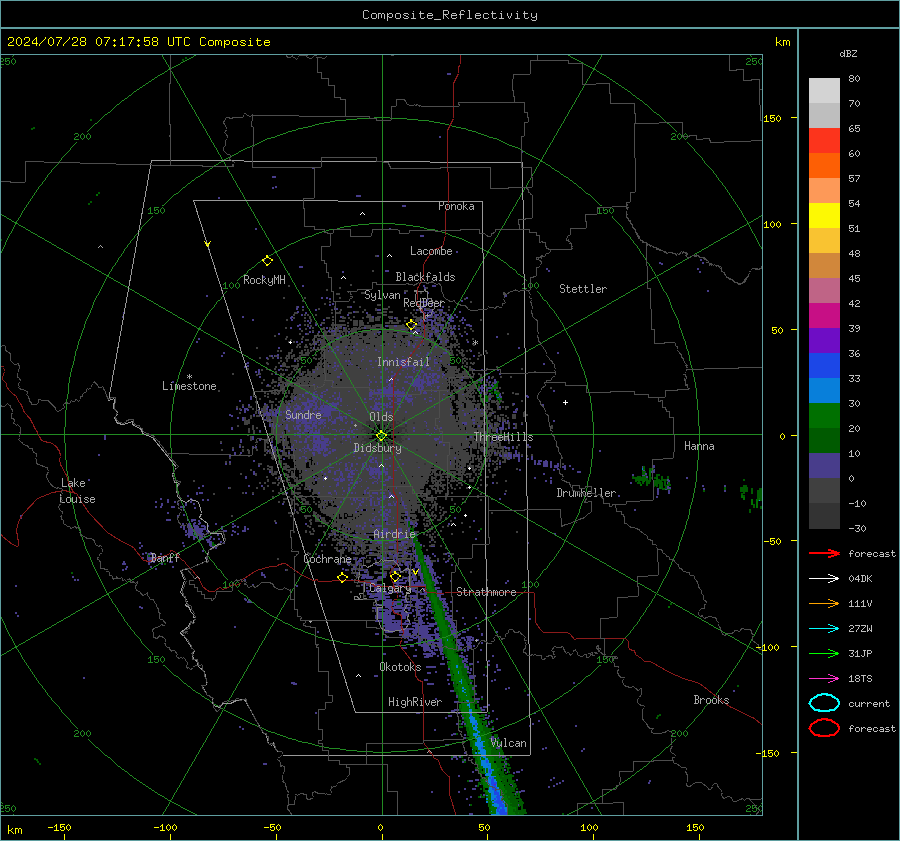Click the Lake Louise label
This screenshot has height=841, width=900.
pos(77,491)
